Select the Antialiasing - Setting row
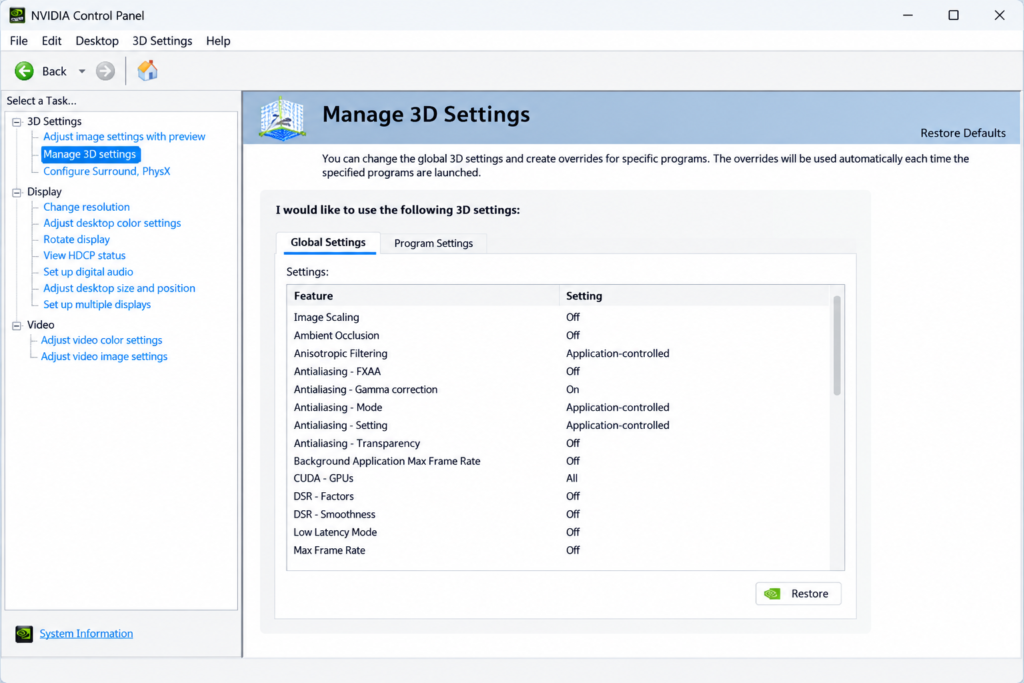 pos(558,425)
